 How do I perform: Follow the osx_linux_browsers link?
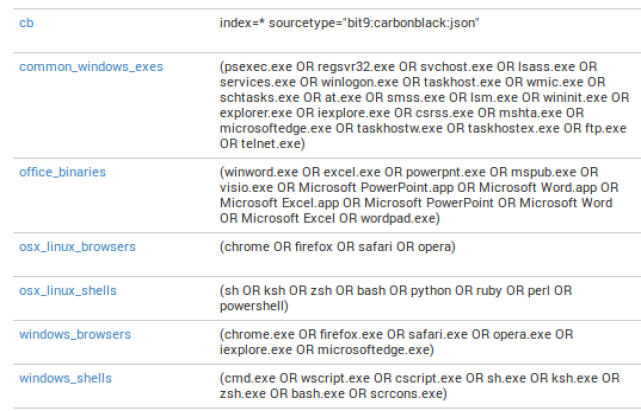point(77,246)
